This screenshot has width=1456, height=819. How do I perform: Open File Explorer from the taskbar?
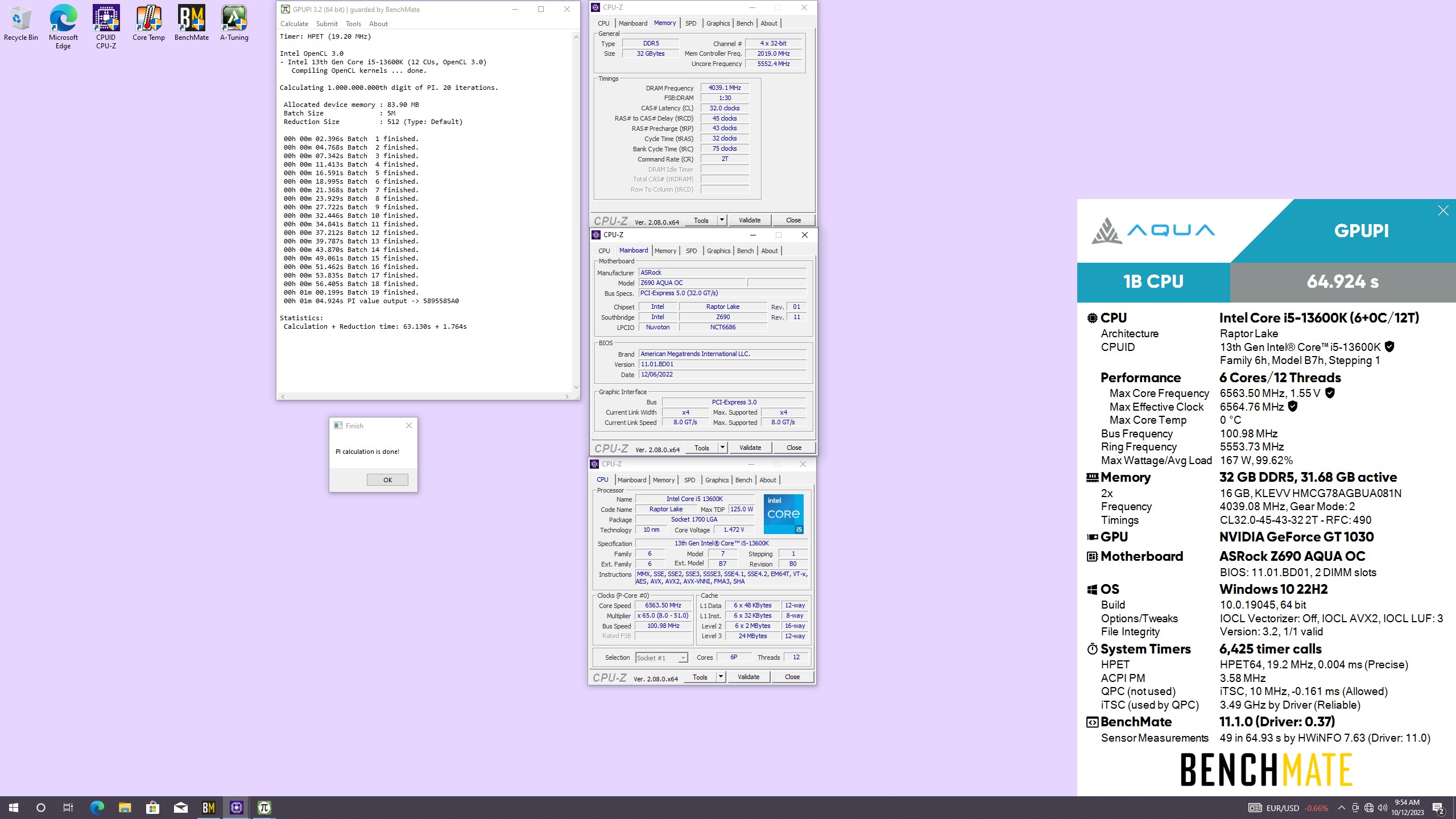click(125, 808)
